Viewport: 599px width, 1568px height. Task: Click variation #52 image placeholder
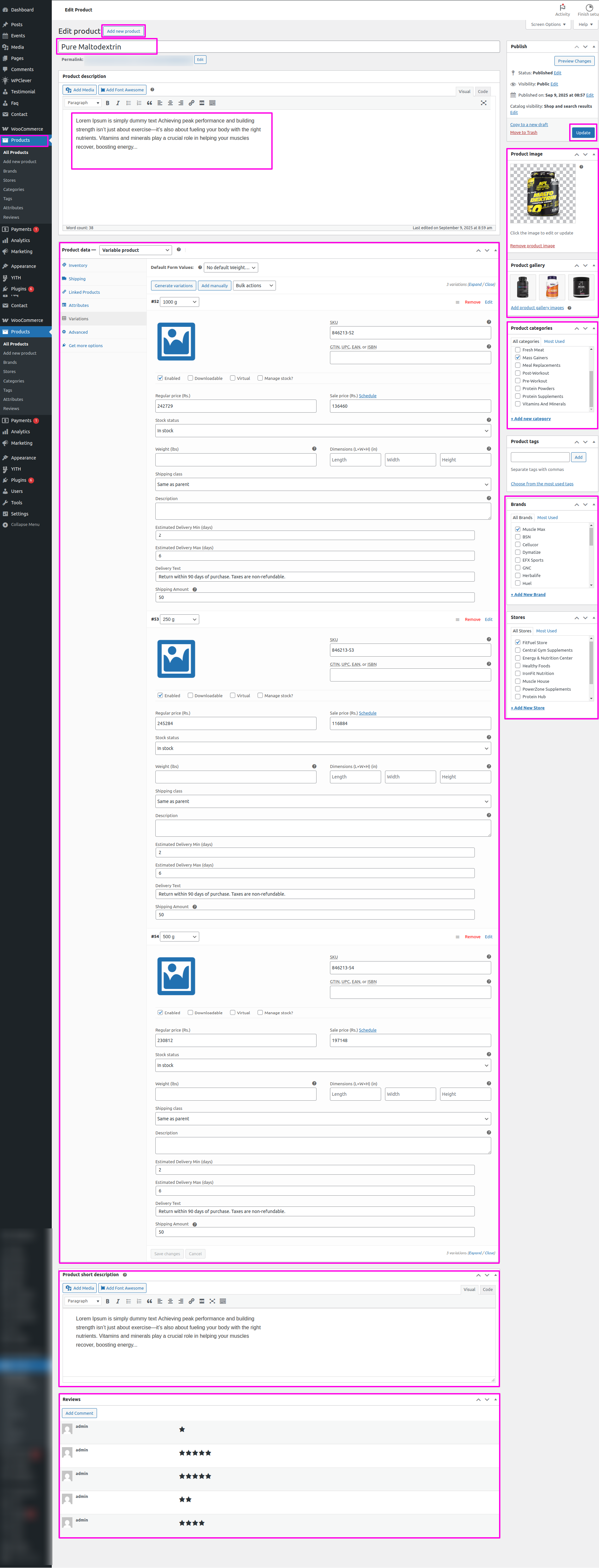tap(176, 342)
